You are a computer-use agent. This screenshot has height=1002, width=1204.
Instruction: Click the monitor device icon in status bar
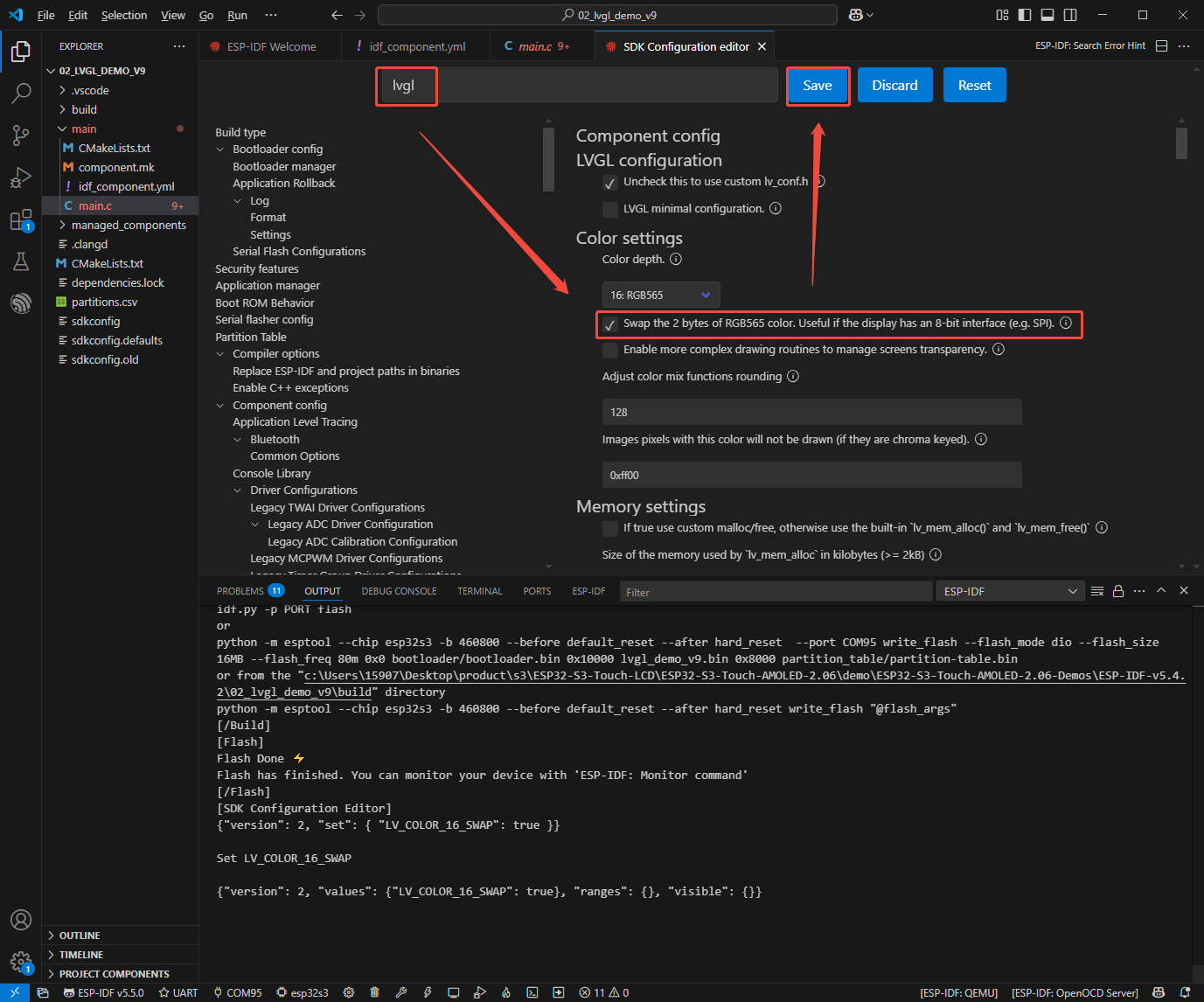(453, 992)
